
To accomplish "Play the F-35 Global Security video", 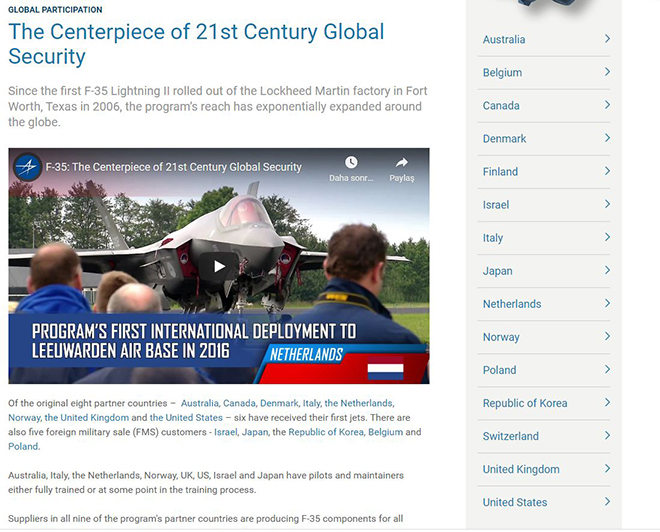I will click(219, 266).
